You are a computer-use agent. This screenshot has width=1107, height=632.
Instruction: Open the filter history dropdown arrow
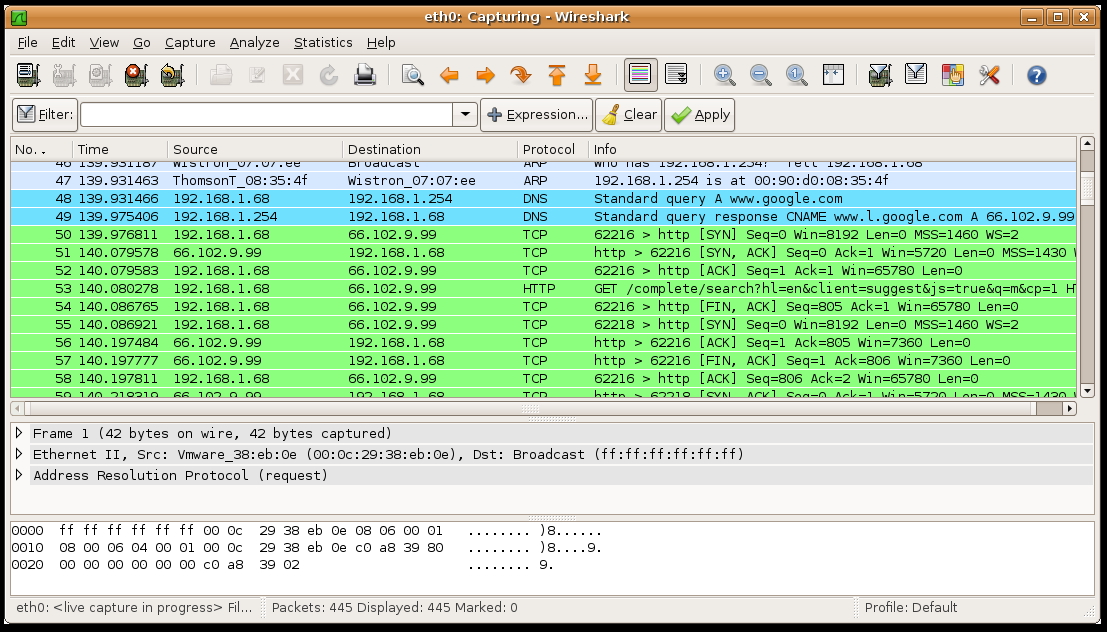(465, 114)
